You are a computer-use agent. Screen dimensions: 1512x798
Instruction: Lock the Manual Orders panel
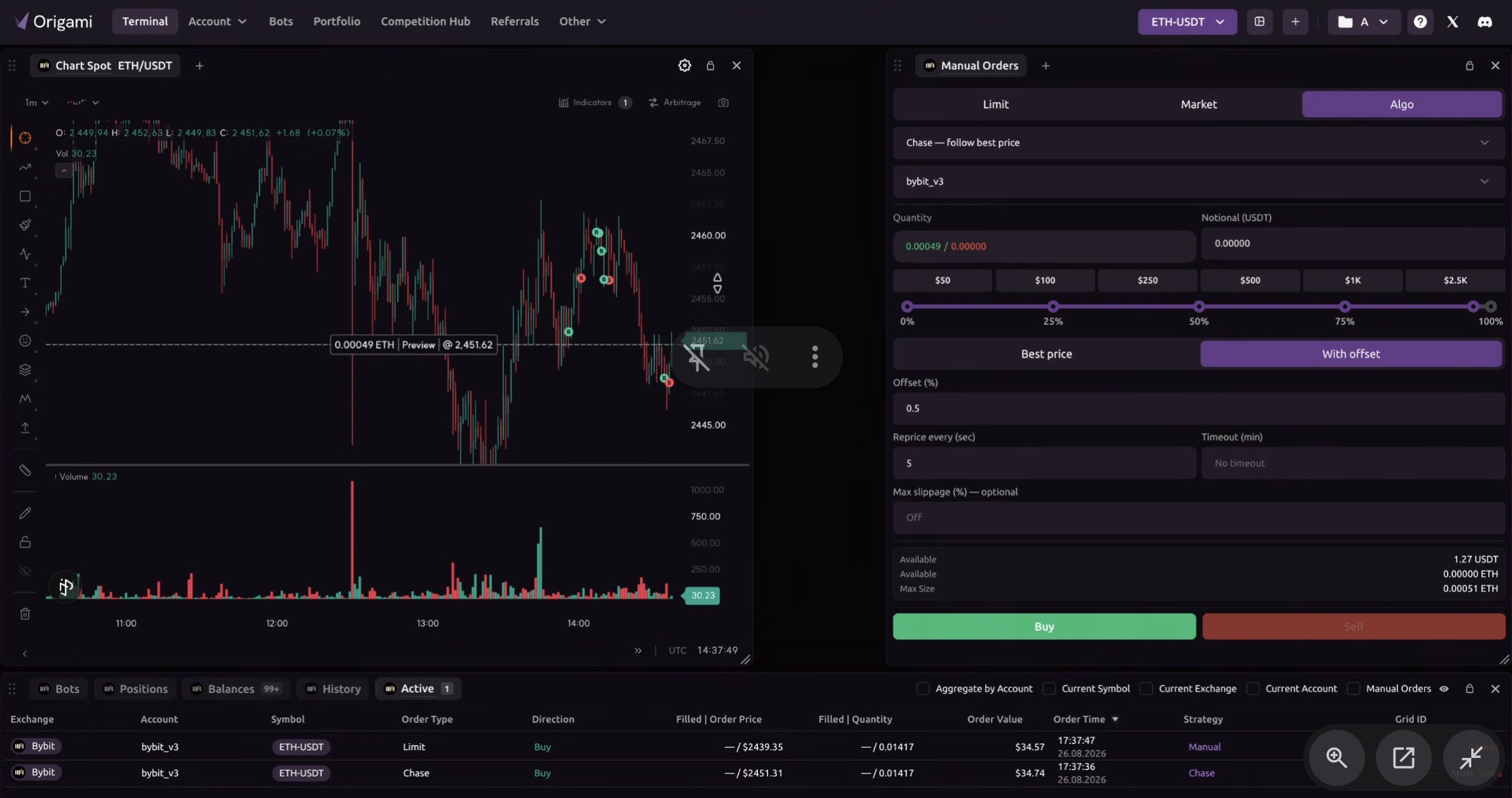pos(1469,66)
